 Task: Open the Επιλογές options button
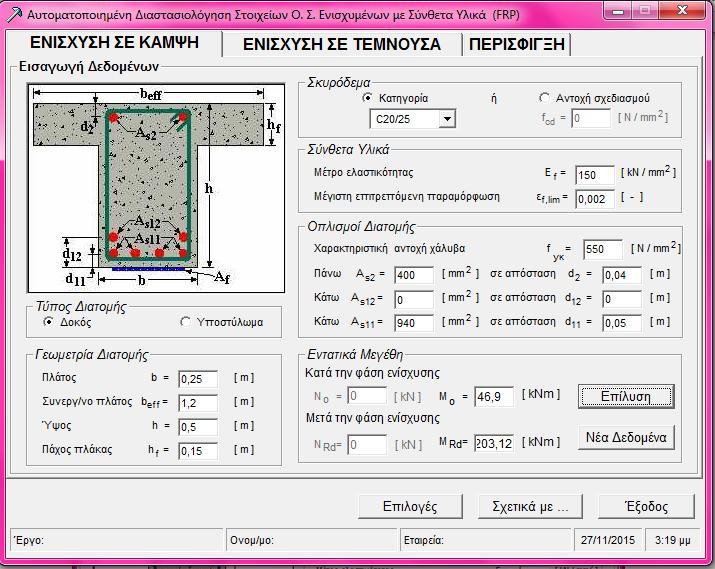coord(410,507)
